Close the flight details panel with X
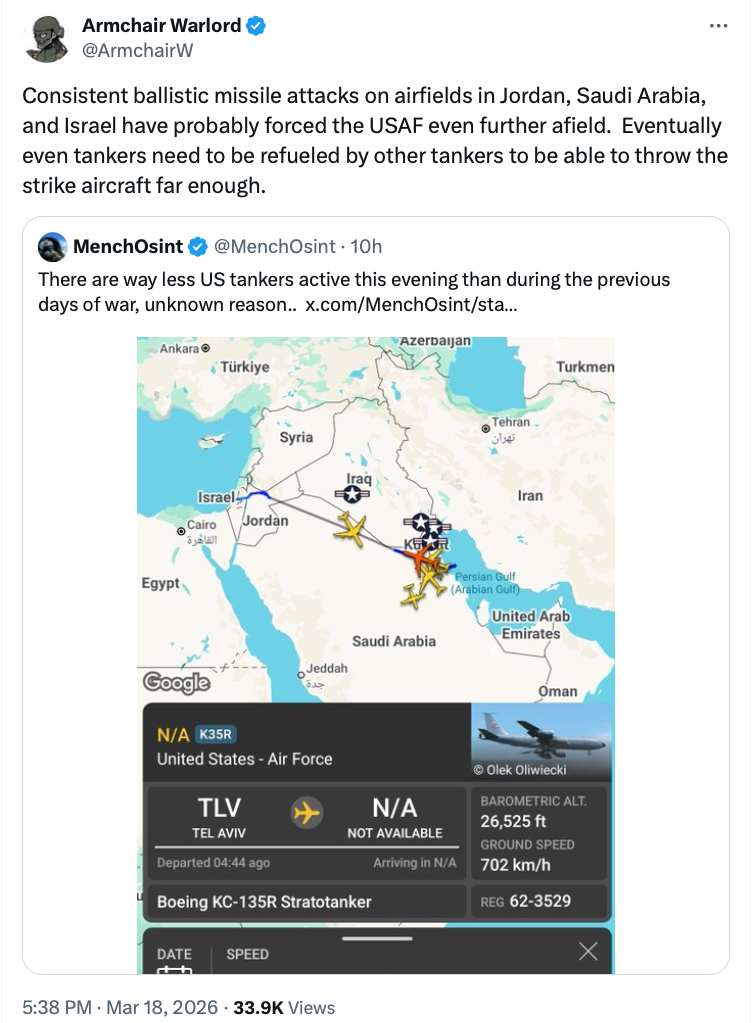754x1023 pixels. pos(588,951)
